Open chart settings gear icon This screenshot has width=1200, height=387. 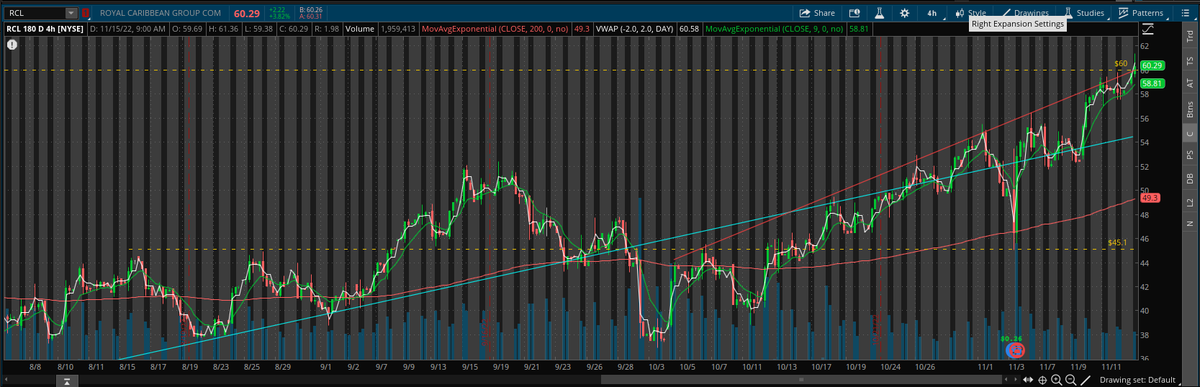coord(905,13)
